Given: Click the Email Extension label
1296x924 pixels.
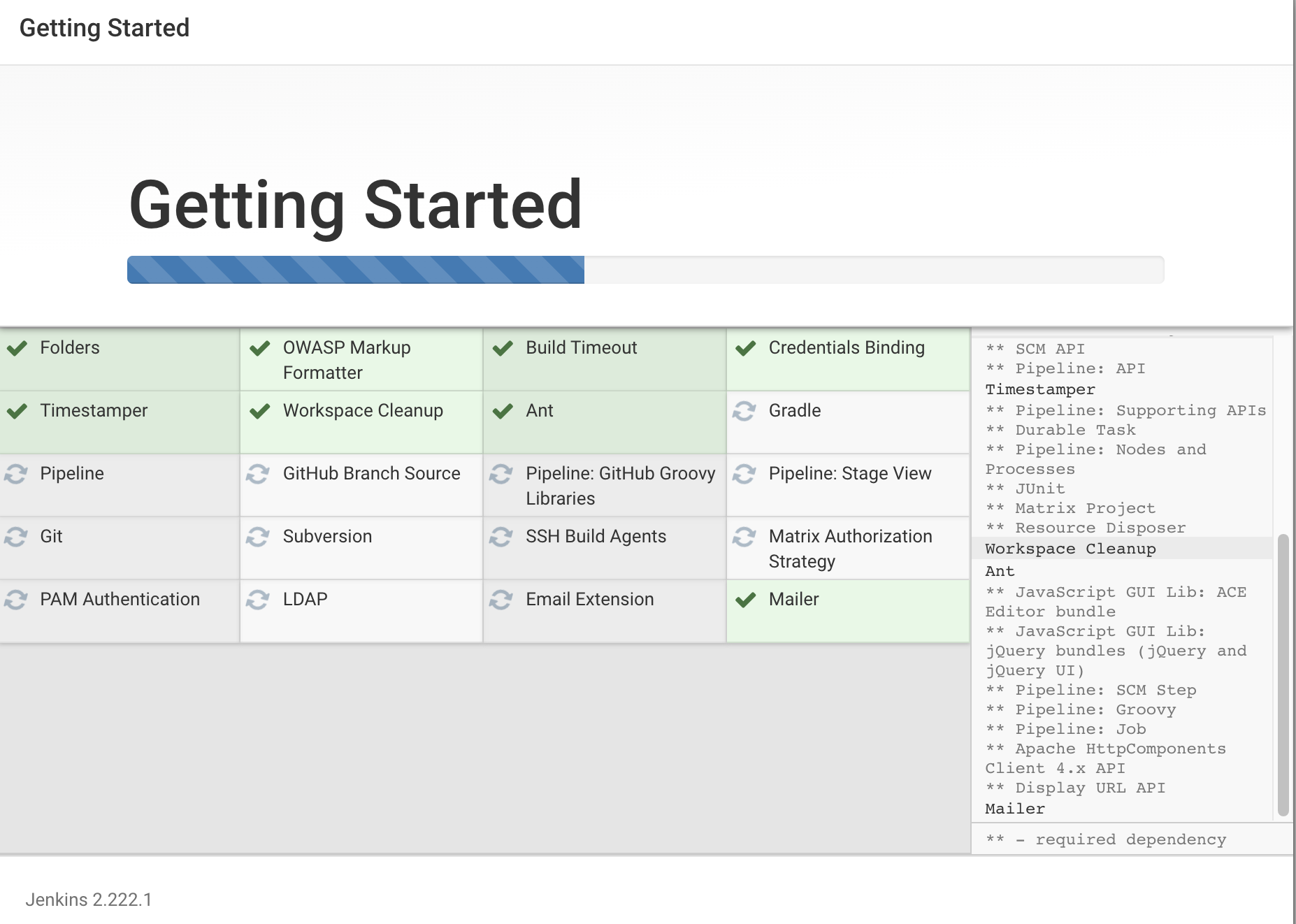Looking at the screenshot, I should coord(589,599).
